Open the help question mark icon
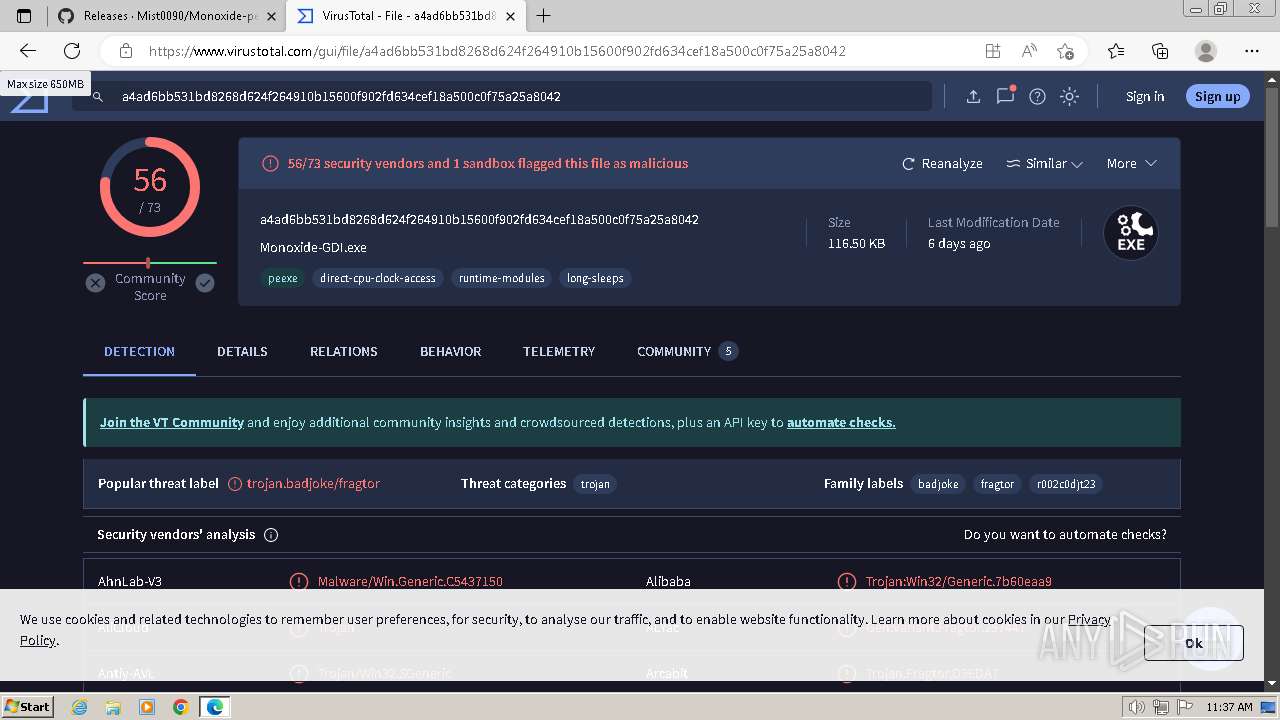1280x720 pixels. [x=1037, y=97]
